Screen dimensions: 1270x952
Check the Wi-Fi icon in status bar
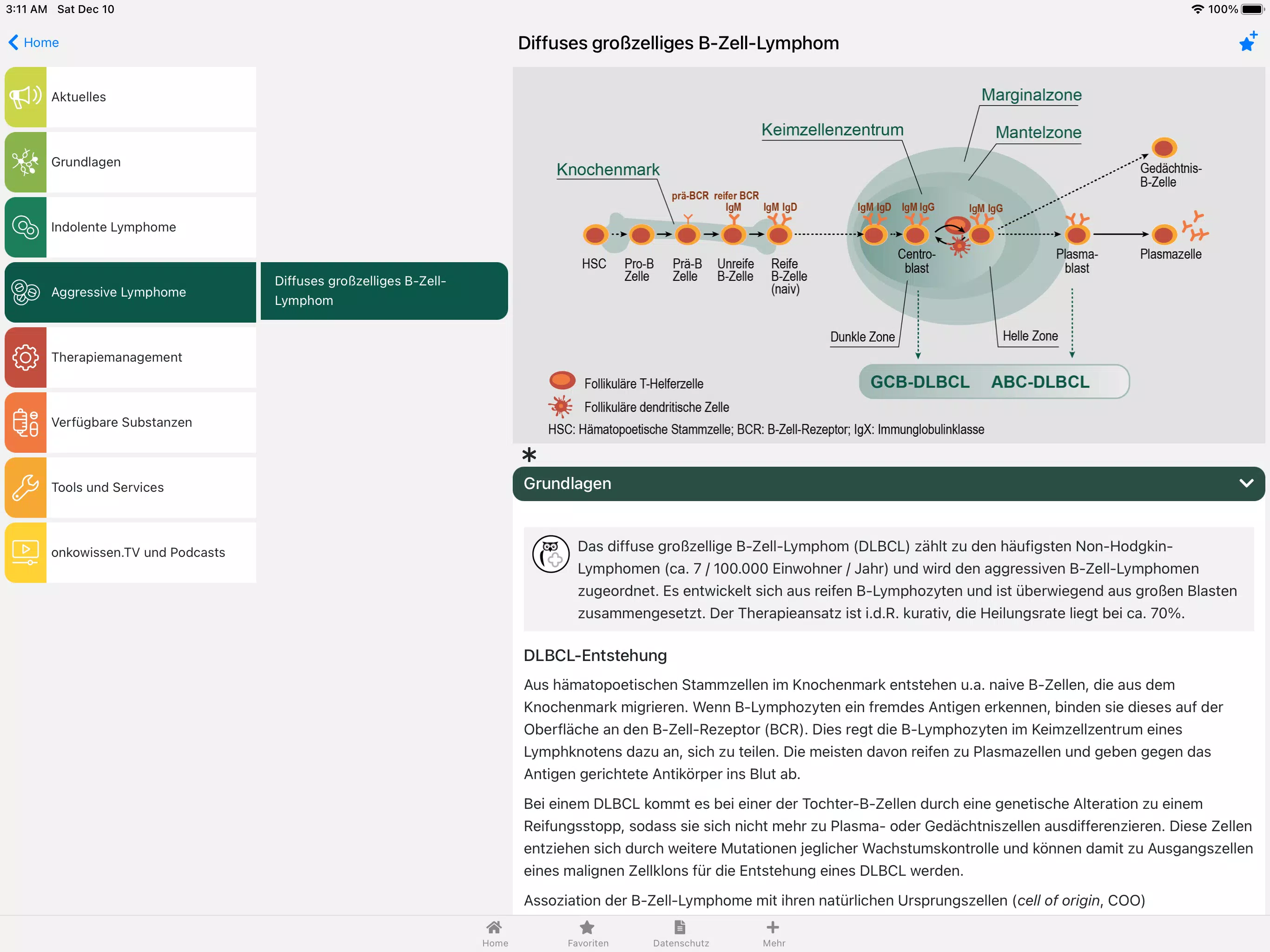click(1197, 9)
